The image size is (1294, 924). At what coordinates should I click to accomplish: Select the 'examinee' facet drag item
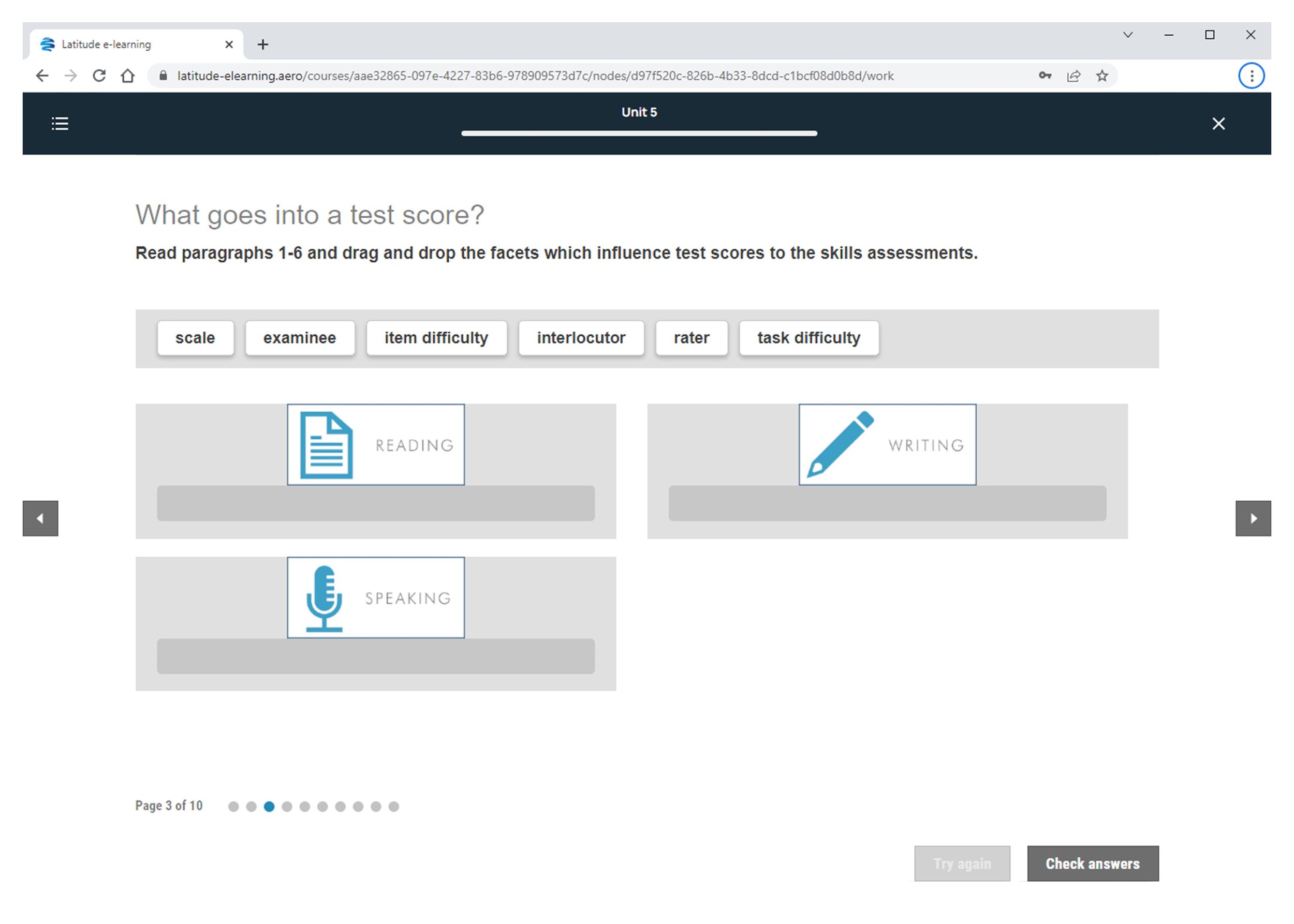[x=299, y=338]
